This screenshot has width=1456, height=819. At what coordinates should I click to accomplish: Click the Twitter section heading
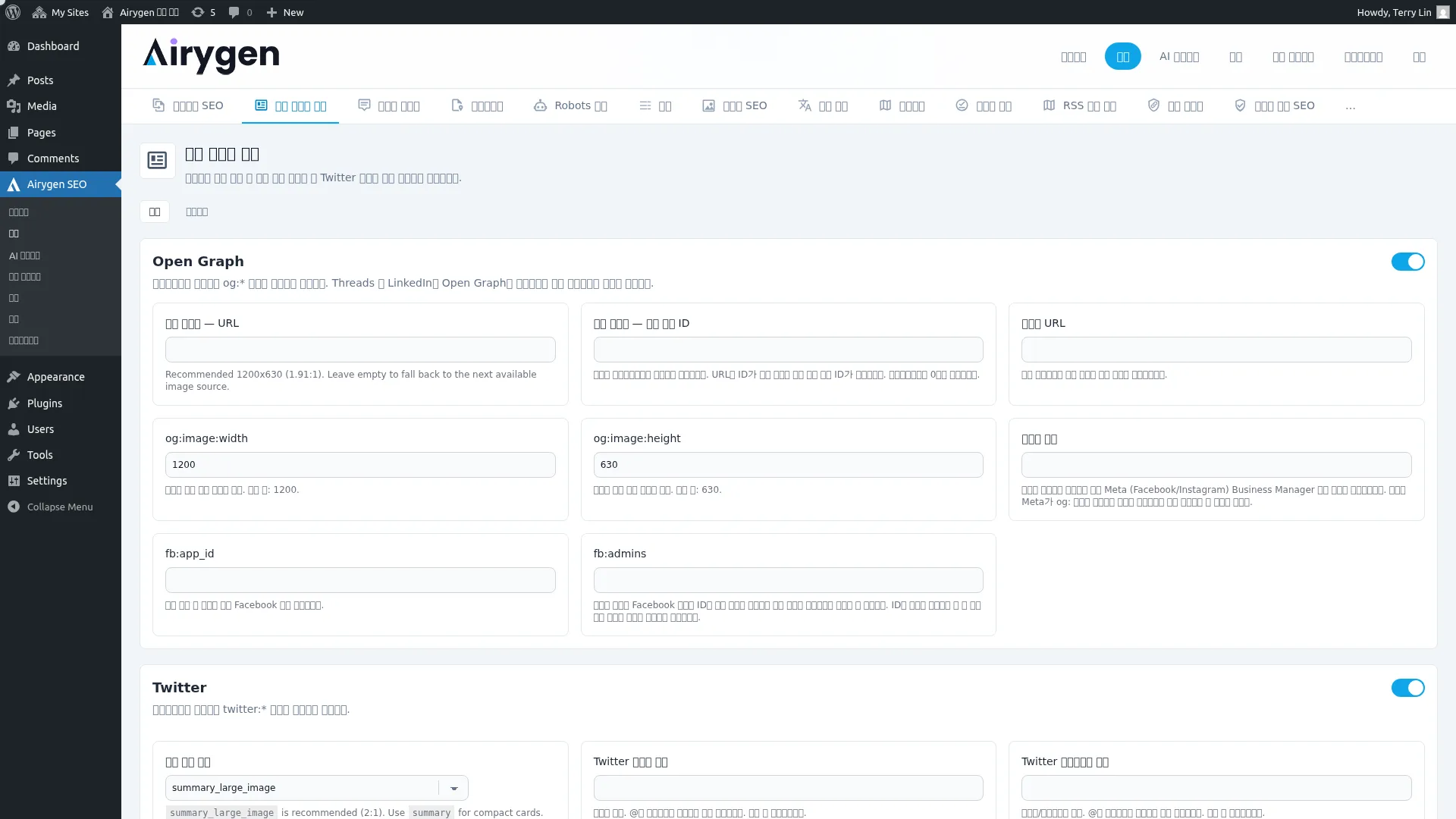tap(179, 688)
